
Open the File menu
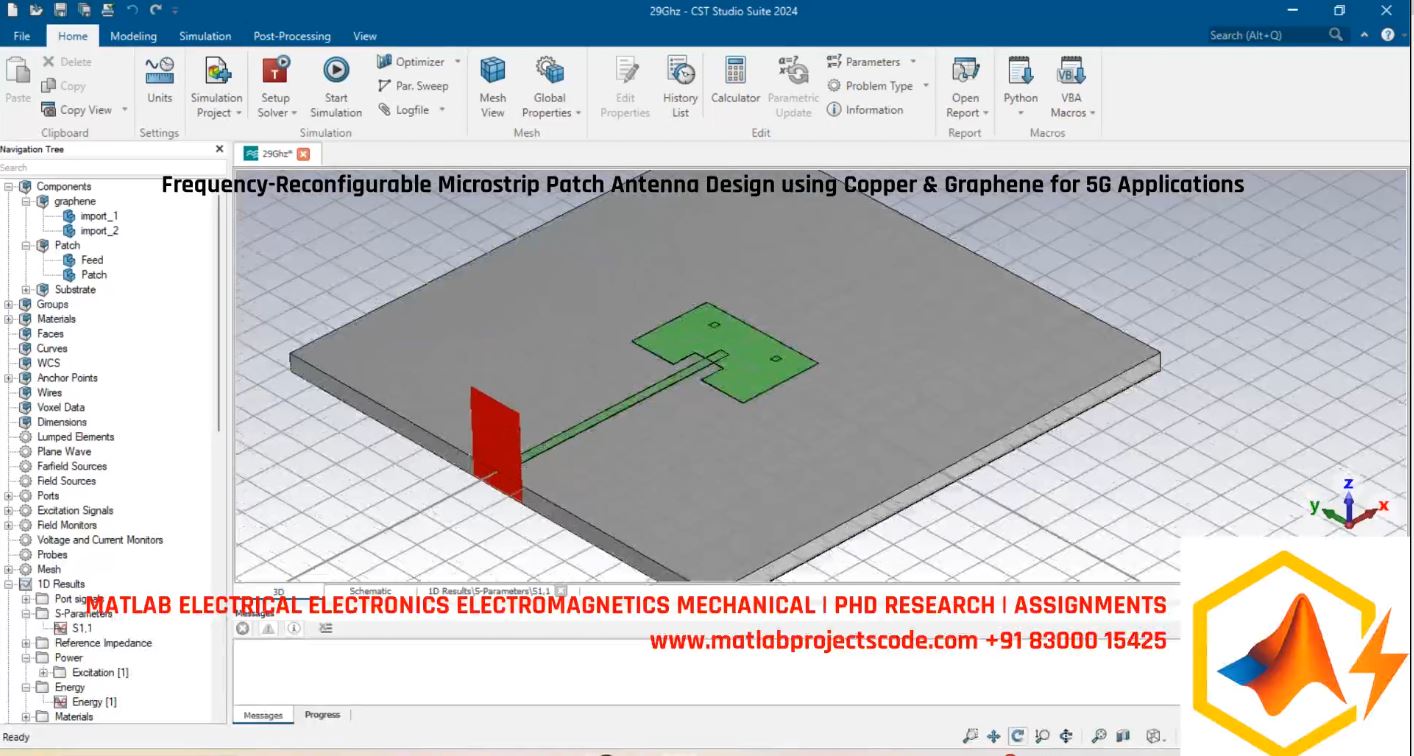click(x=22, y=36)
